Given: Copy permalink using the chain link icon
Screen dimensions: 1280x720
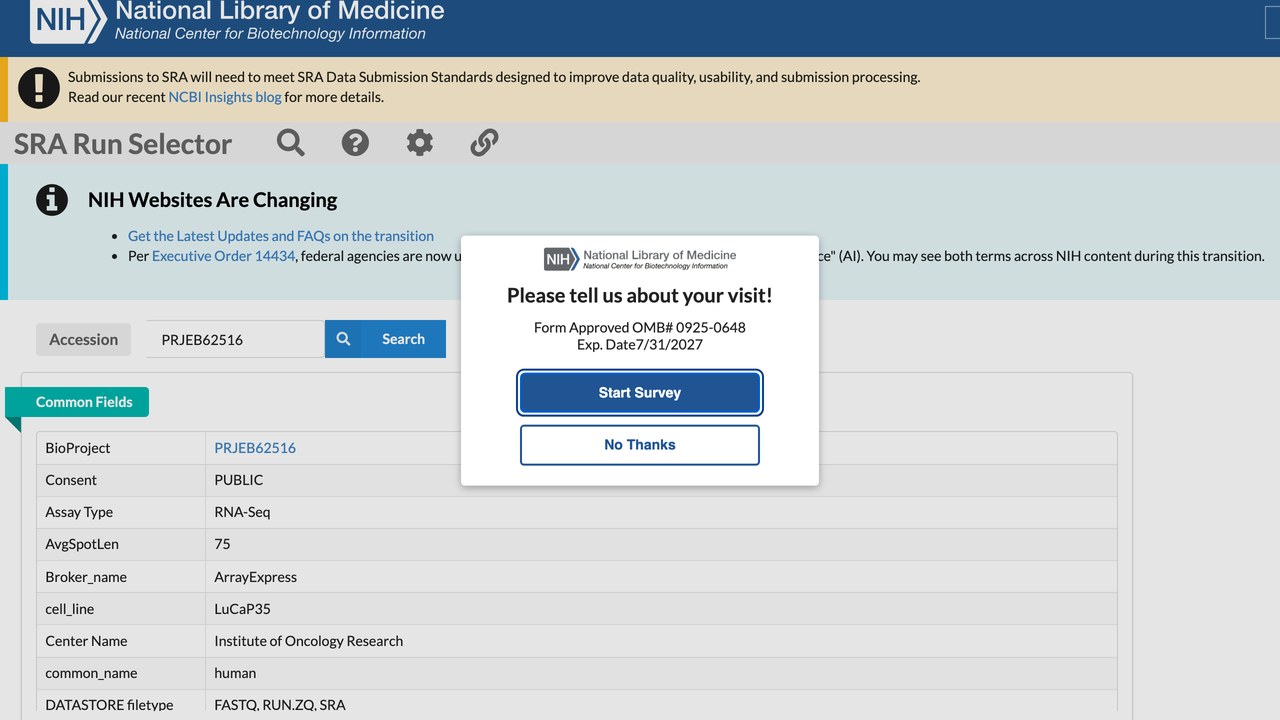Looking at the screenshot, I should pyautogui.click(x=484, y=143).
